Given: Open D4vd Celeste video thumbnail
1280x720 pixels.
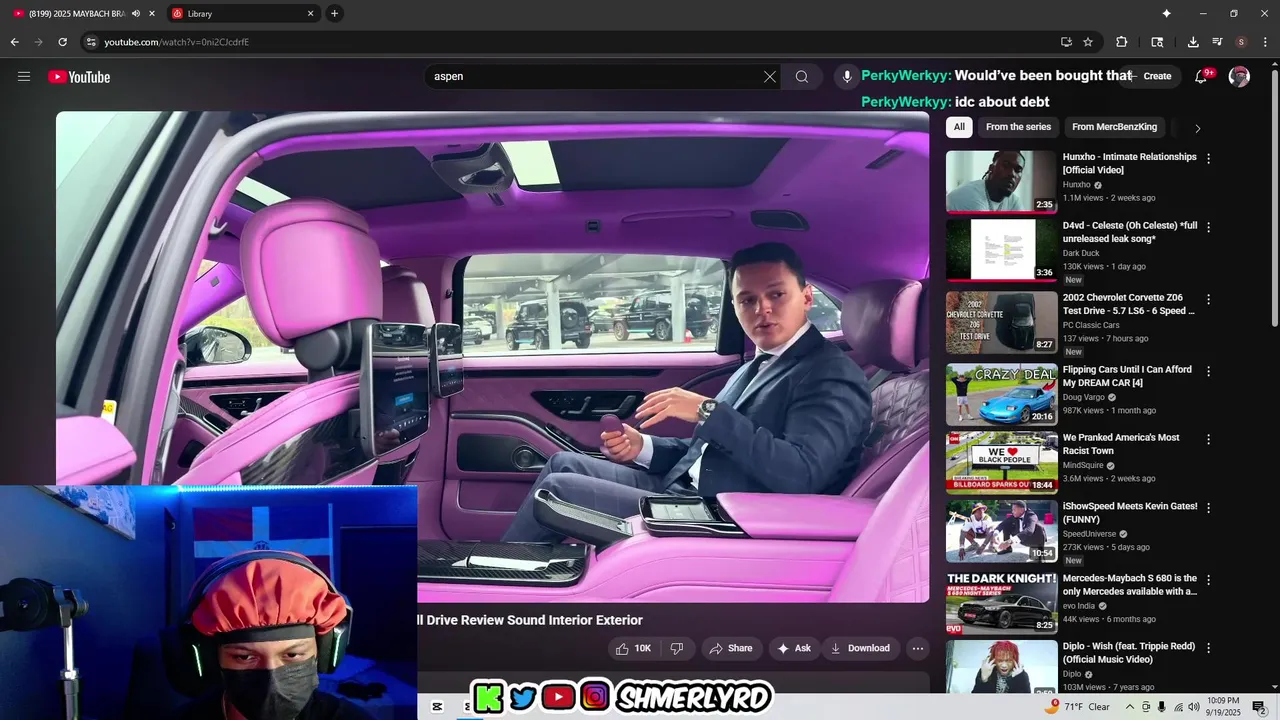Looking at the screenshot, I should pyautogui.click(x=1001, y=250).
